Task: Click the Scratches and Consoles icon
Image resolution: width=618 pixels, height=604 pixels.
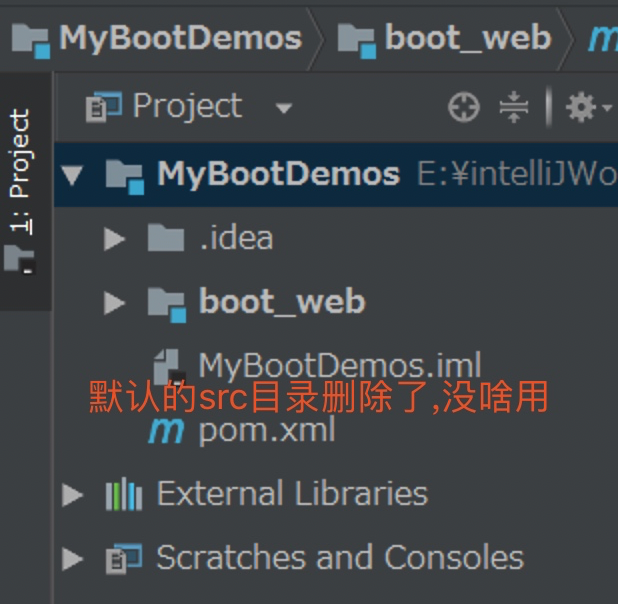Action: pos(124,558)
